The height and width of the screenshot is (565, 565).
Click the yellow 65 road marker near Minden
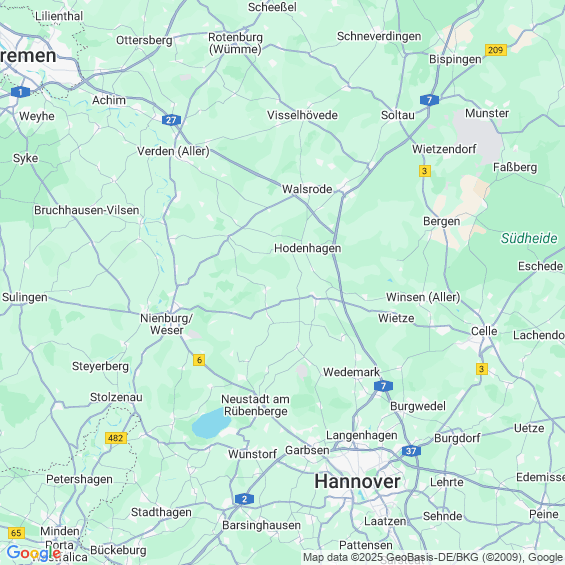tap(16, 533)
